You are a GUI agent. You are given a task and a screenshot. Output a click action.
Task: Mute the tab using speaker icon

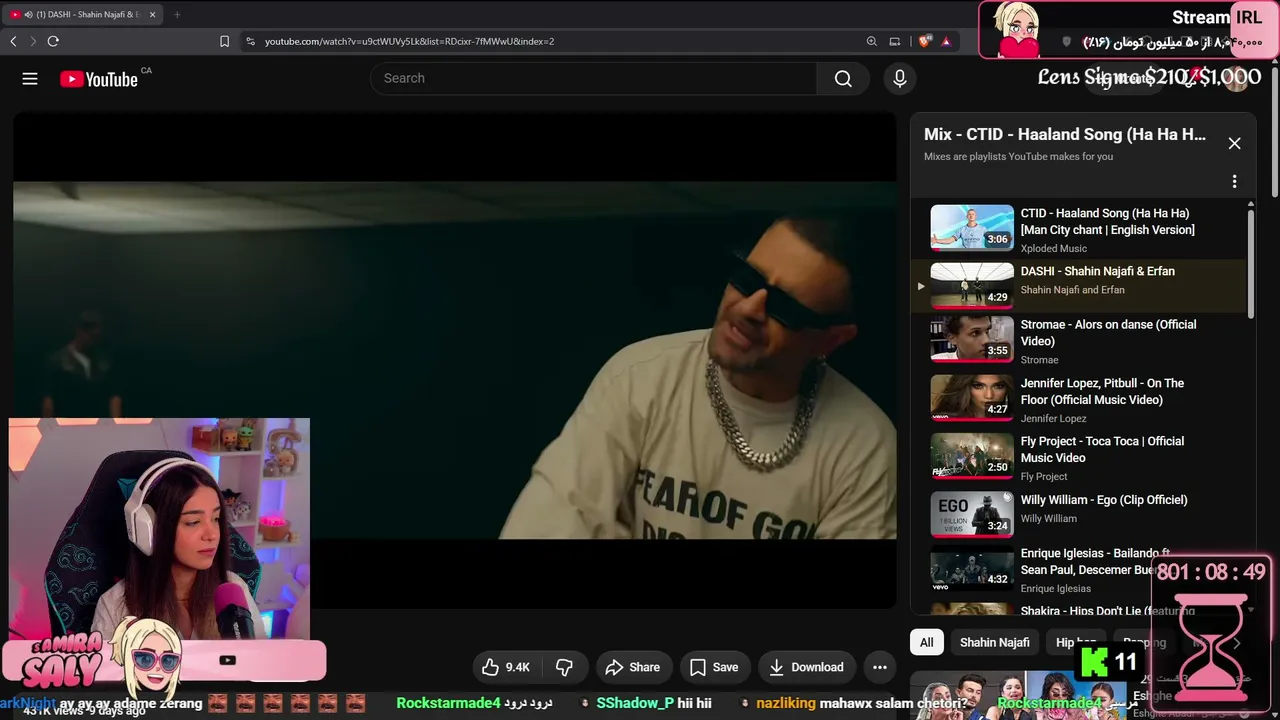coord(27,15)
